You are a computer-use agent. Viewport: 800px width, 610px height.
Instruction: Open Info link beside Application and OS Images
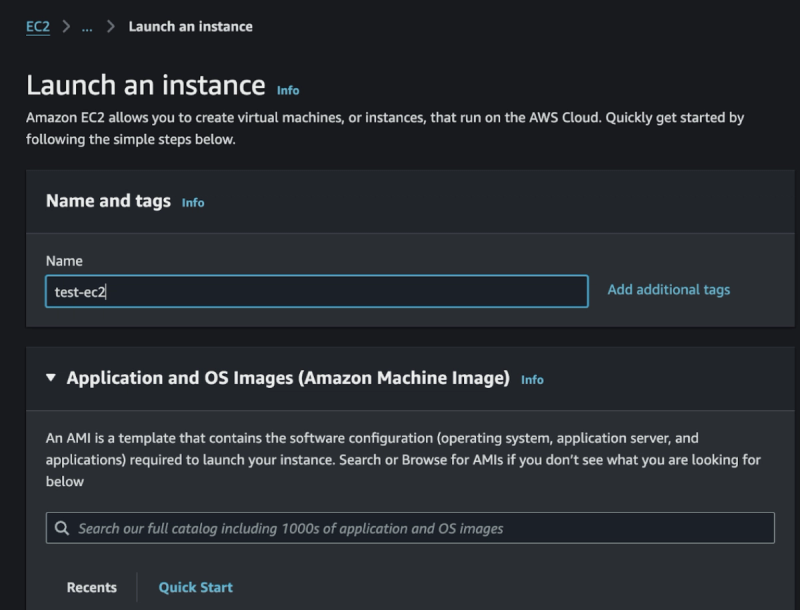[532, 380]
